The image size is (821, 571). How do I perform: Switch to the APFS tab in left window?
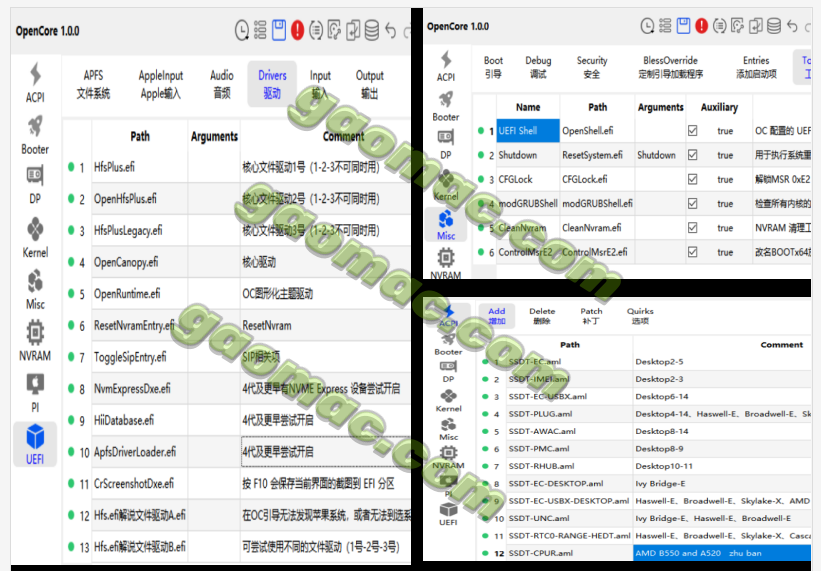(x=93, y=84)
